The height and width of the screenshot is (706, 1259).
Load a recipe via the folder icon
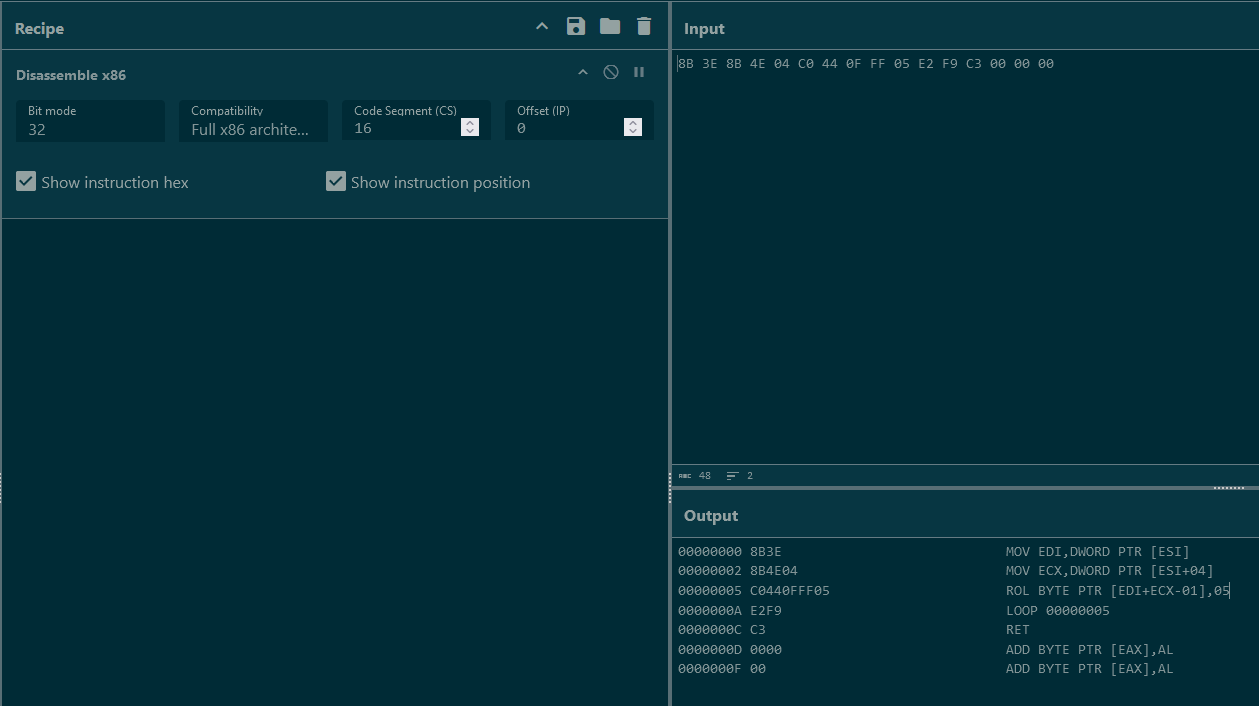coord(610,27)
